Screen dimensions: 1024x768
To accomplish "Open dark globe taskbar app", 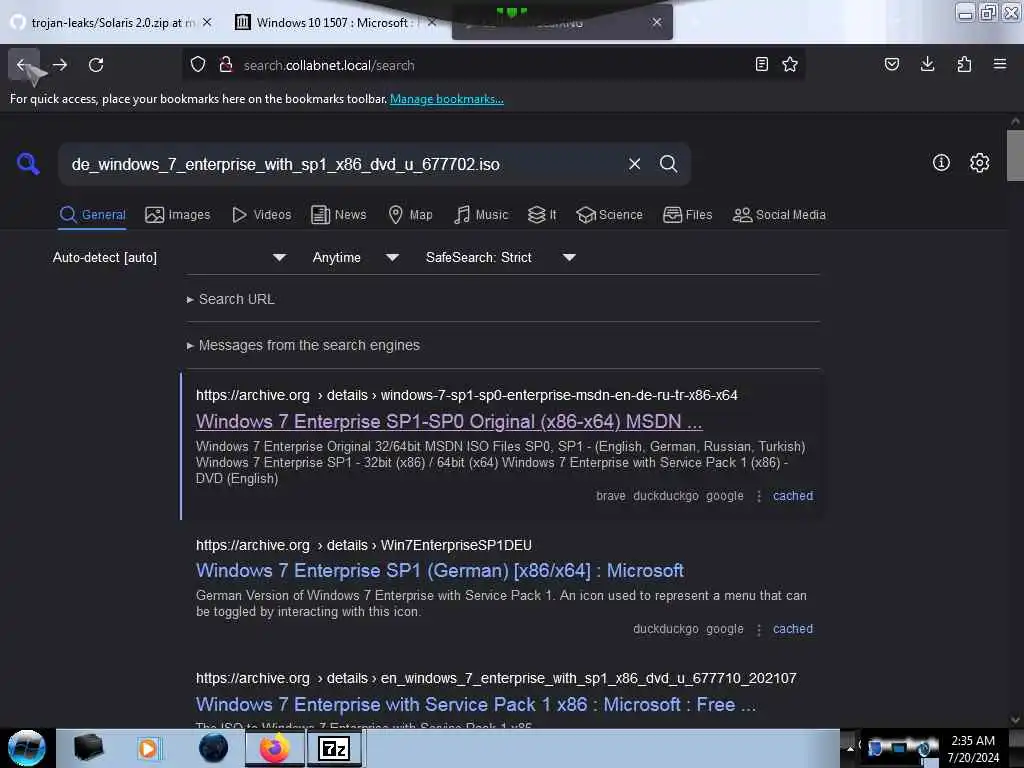I will tap(213, 748).
